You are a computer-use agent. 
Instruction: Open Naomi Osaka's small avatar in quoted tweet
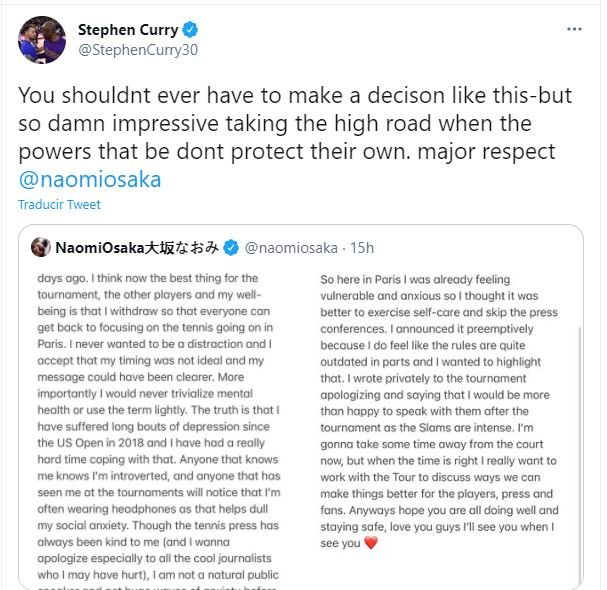[42, 246]
